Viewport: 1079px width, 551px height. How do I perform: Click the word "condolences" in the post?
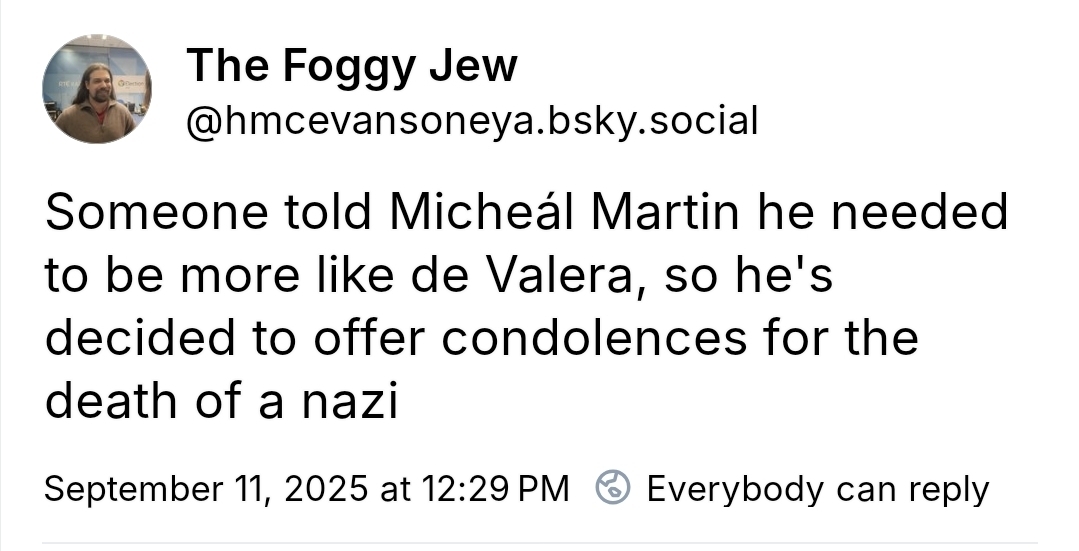click(594, 339)
